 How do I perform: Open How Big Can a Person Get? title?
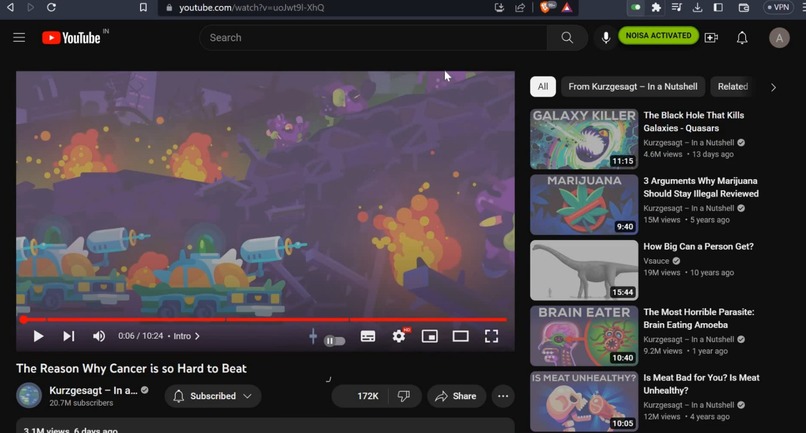tap(699, 246)
